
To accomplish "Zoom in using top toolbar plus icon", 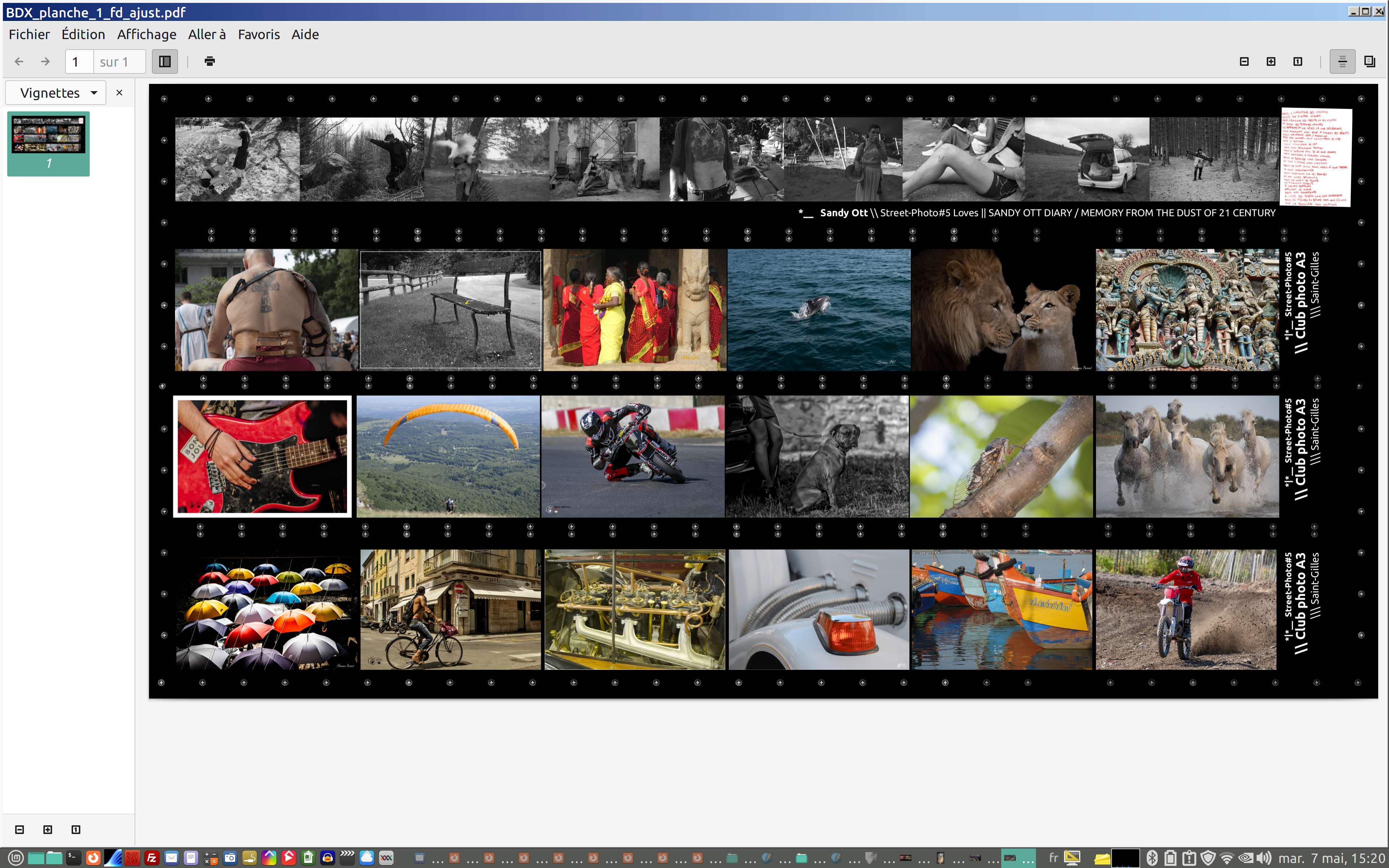I will click(1271, 61).
